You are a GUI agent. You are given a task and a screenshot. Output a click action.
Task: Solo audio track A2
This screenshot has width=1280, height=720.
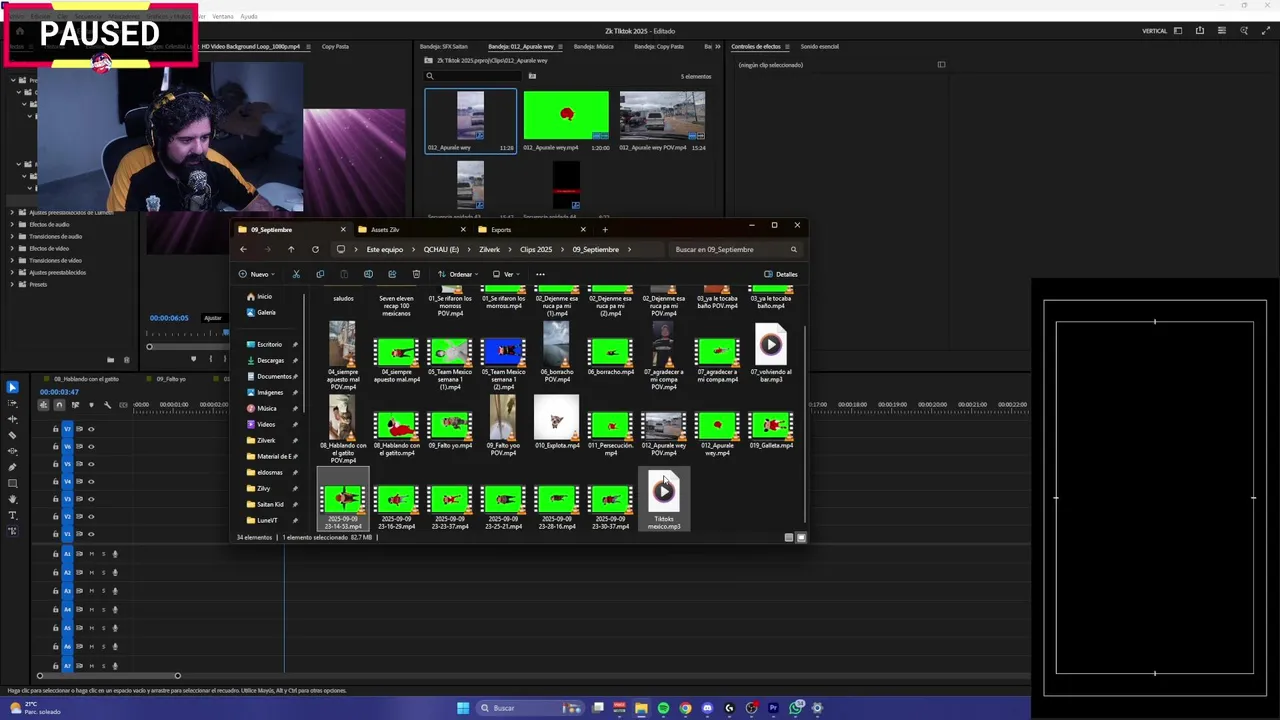click(x=103, y=573)
